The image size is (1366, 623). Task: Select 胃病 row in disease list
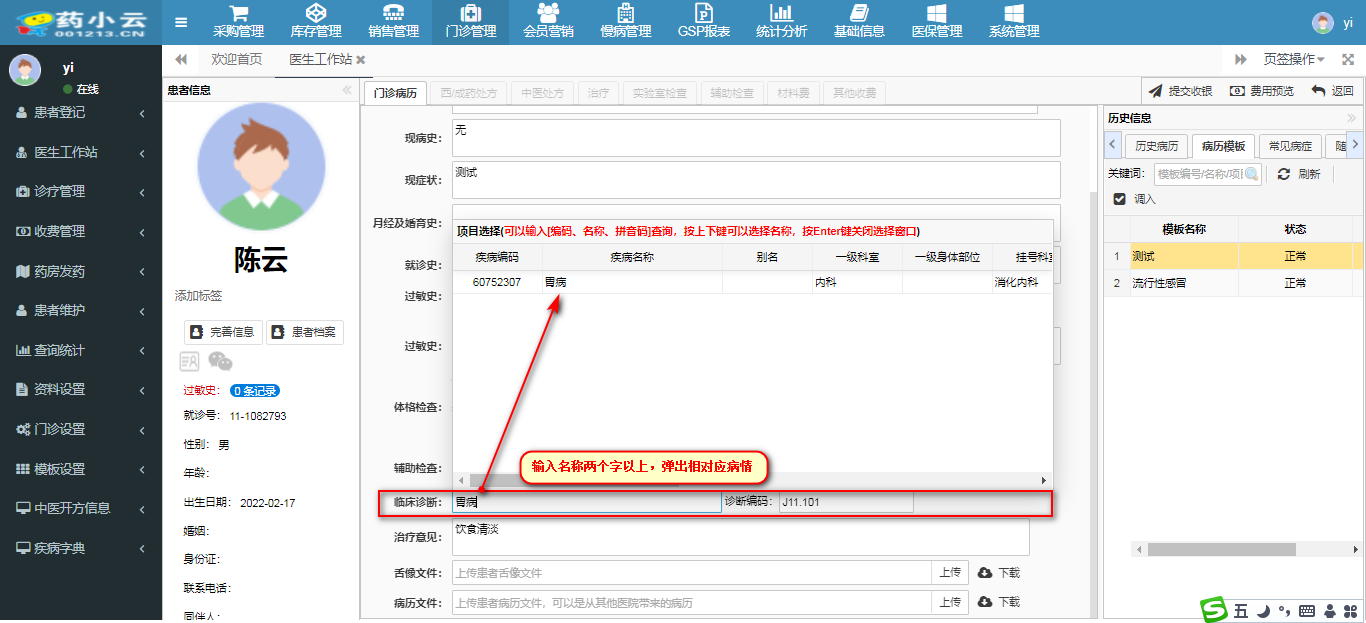tap(752, 283)
